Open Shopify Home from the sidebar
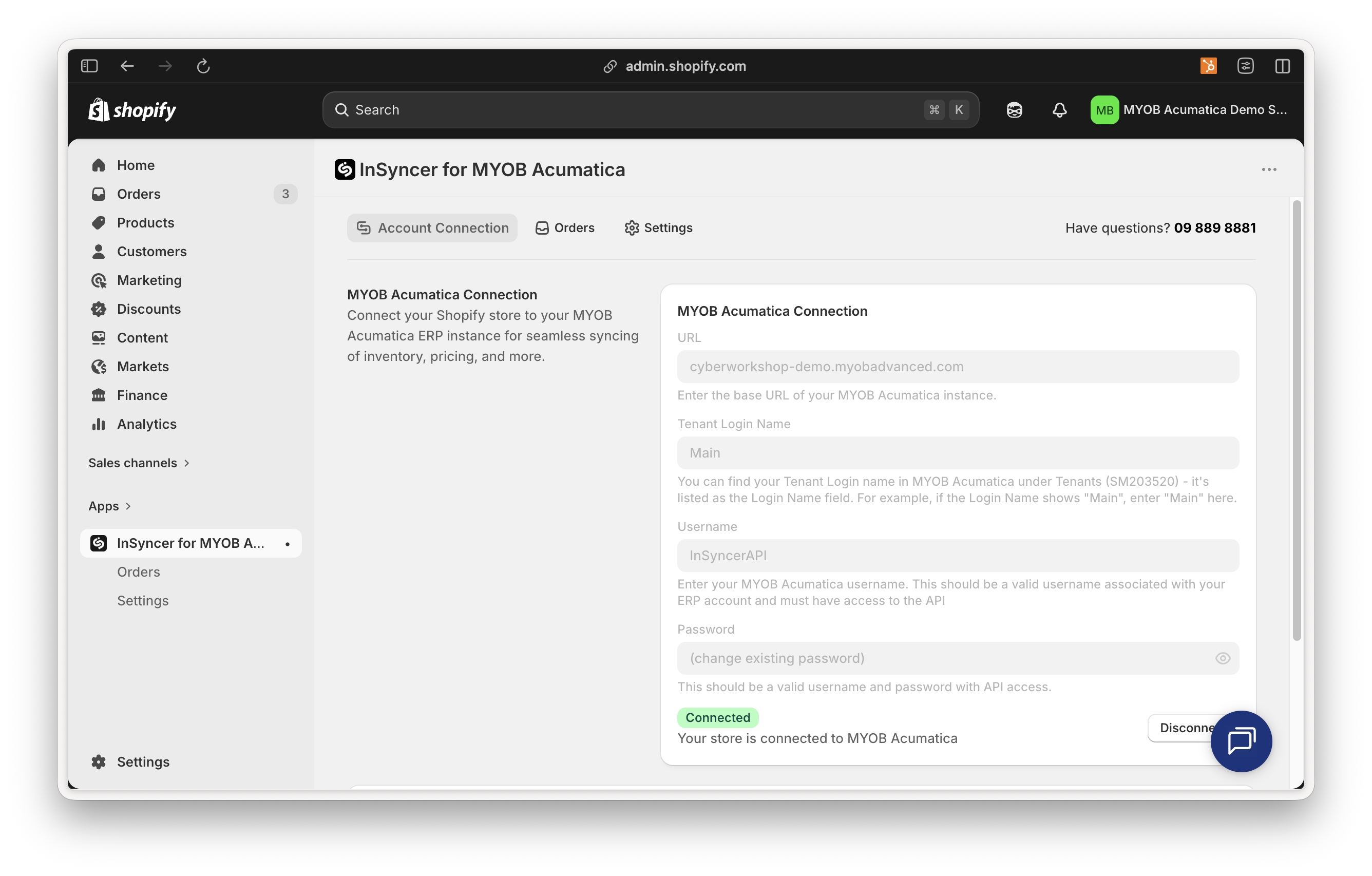1372x876 pixels. tap(135, 165)
